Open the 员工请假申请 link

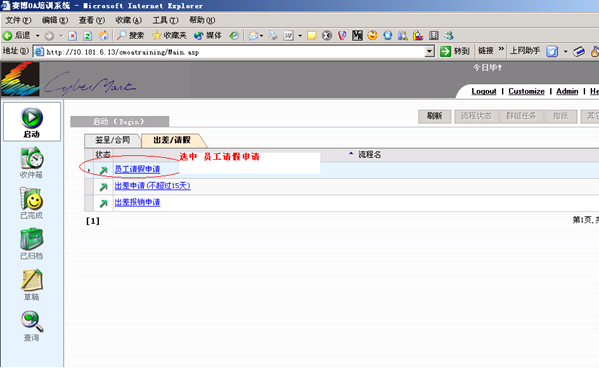click(x=137, y=169)
